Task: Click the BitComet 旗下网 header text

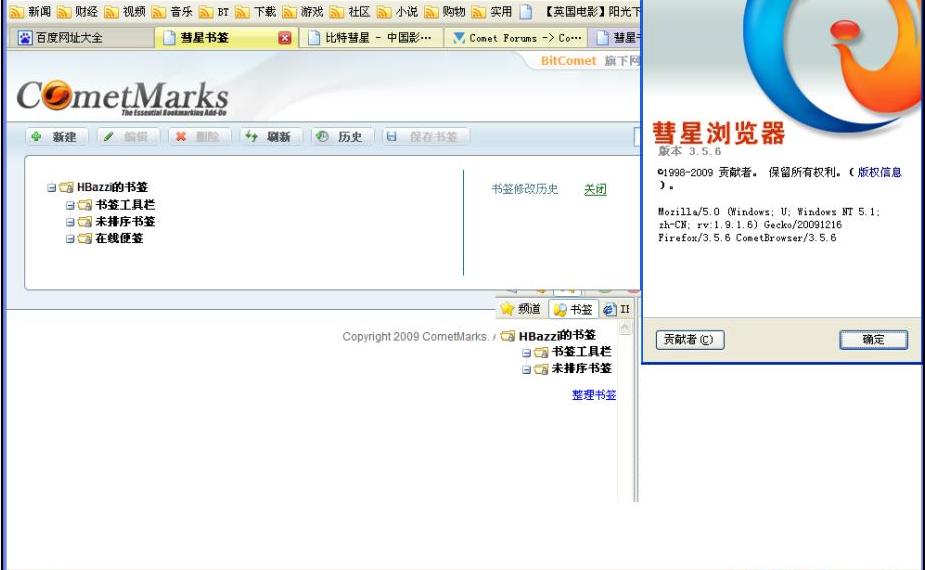Action: point(591,61)
